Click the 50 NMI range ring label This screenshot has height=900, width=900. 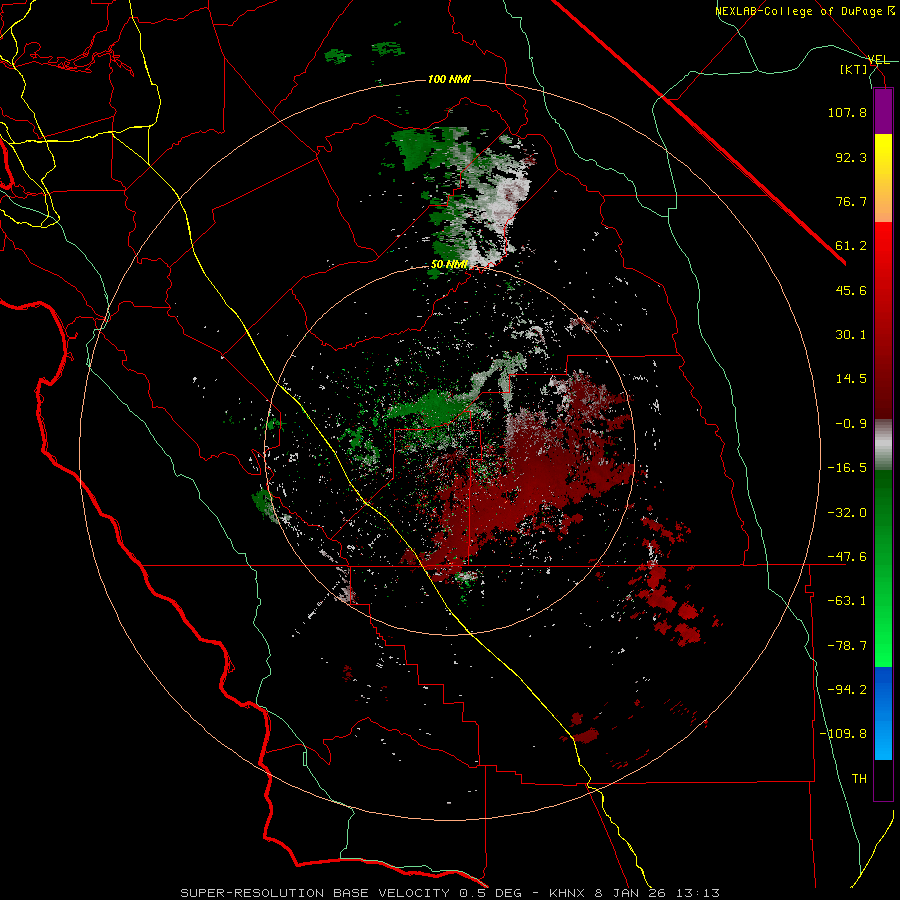tap(449, 265)
